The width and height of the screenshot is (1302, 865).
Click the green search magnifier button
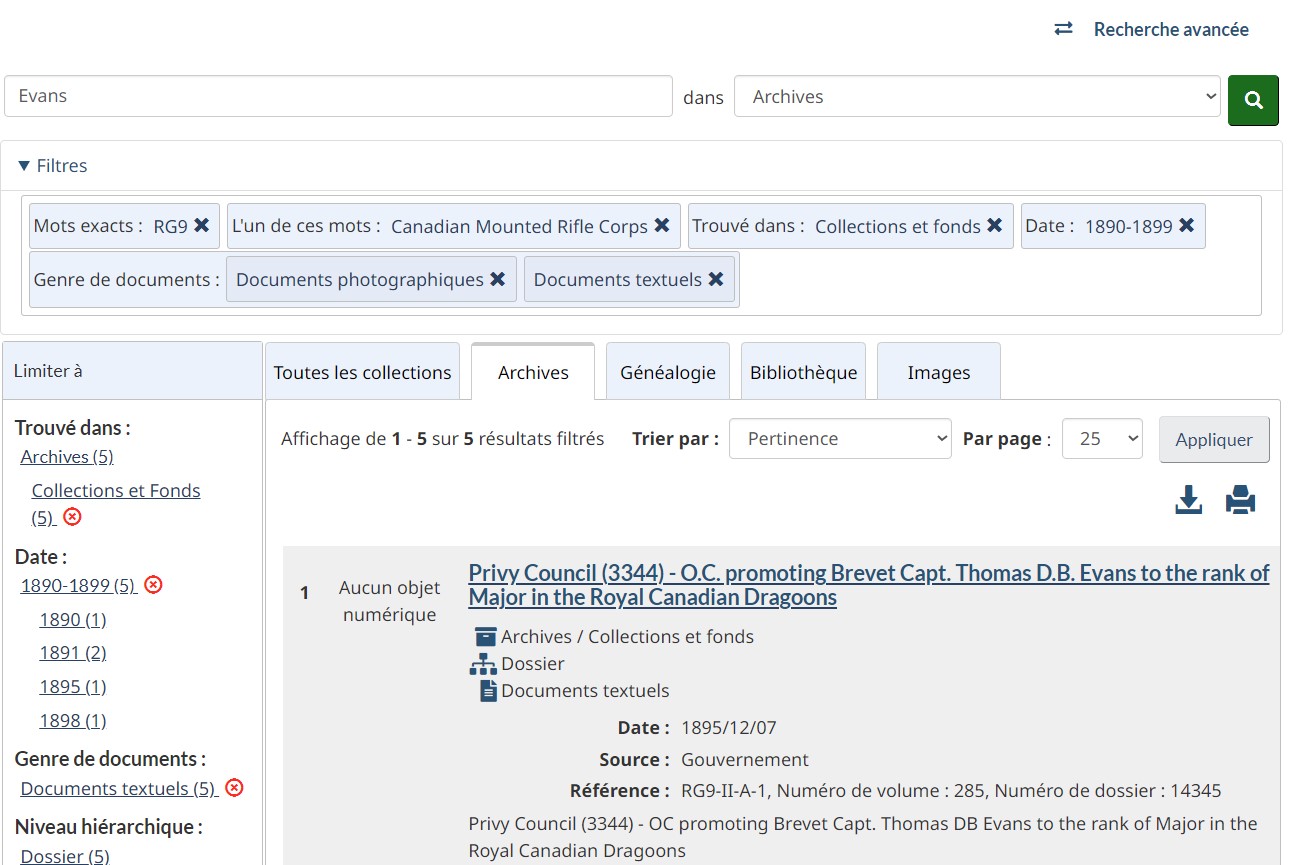point(1252,100)
